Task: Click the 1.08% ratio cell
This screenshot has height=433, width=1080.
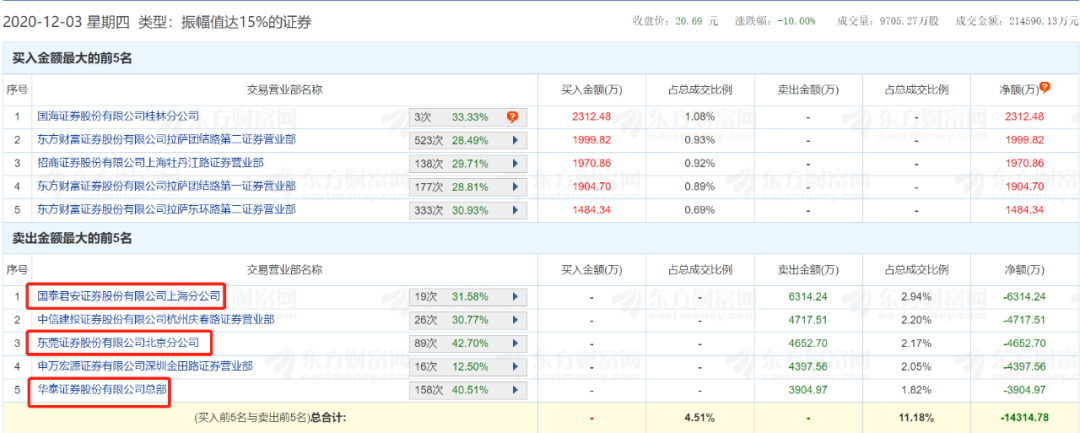Action: click(x=700, y=116)
